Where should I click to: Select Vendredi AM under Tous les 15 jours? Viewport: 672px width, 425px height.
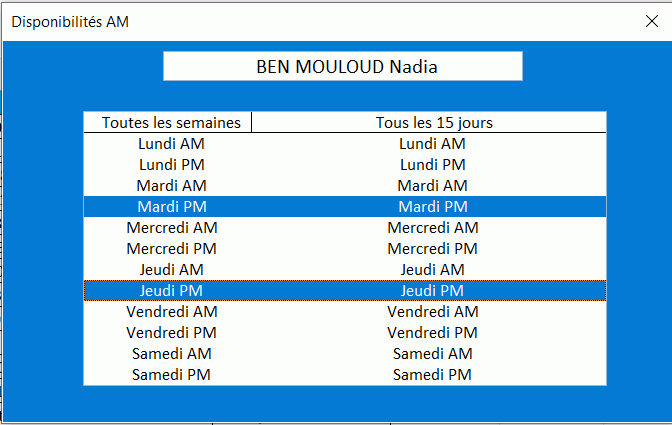point(433,311)
